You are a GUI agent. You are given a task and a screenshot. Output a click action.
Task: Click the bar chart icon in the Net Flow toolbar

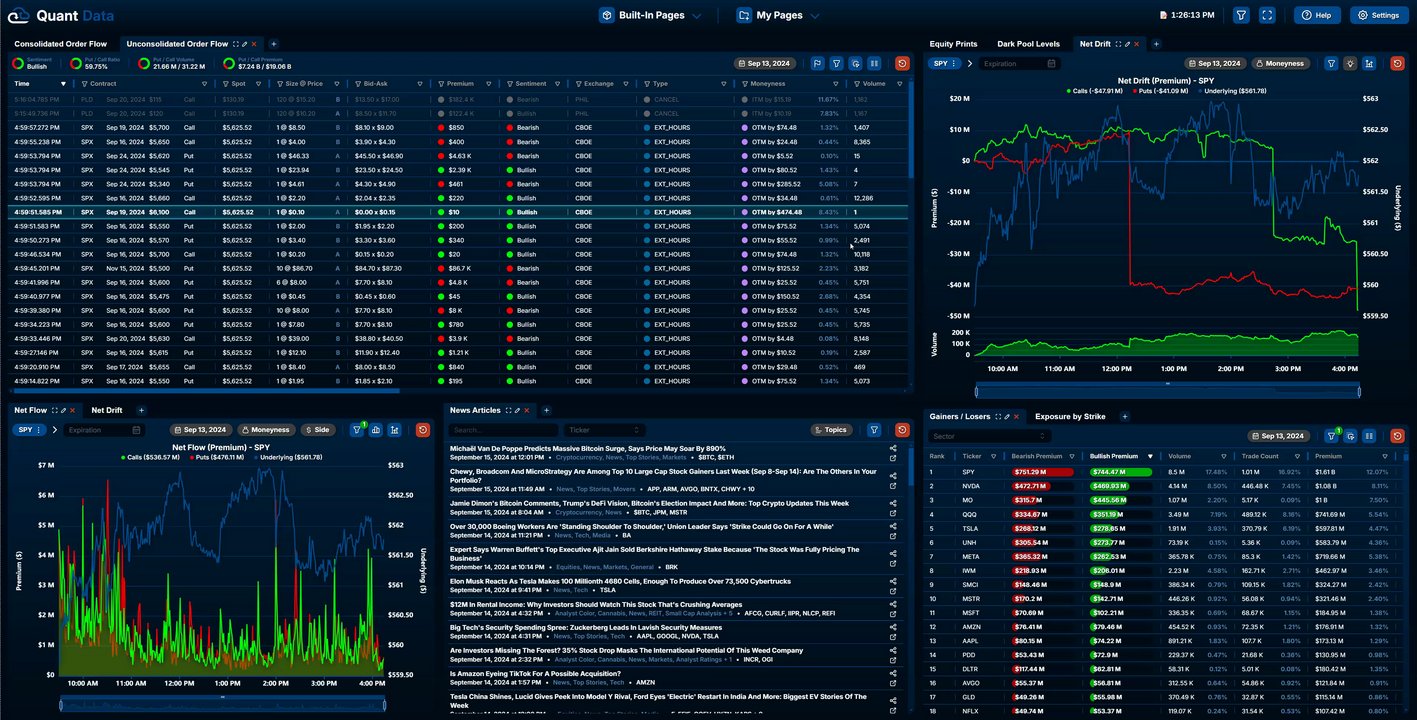pyautogui.click(x=376, y=430)
